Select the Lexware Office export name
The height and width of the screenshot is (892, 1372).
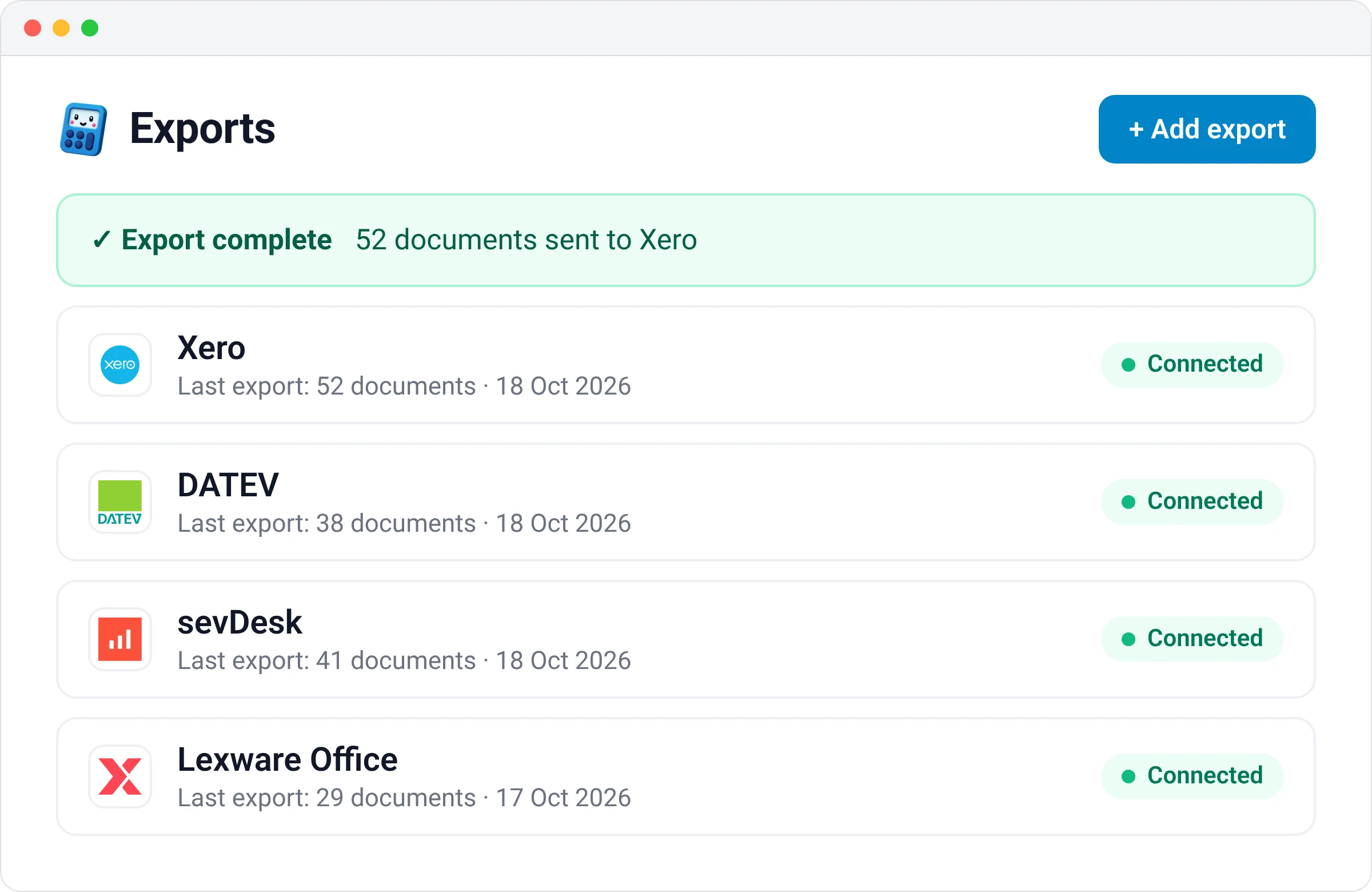pos(288,760)
